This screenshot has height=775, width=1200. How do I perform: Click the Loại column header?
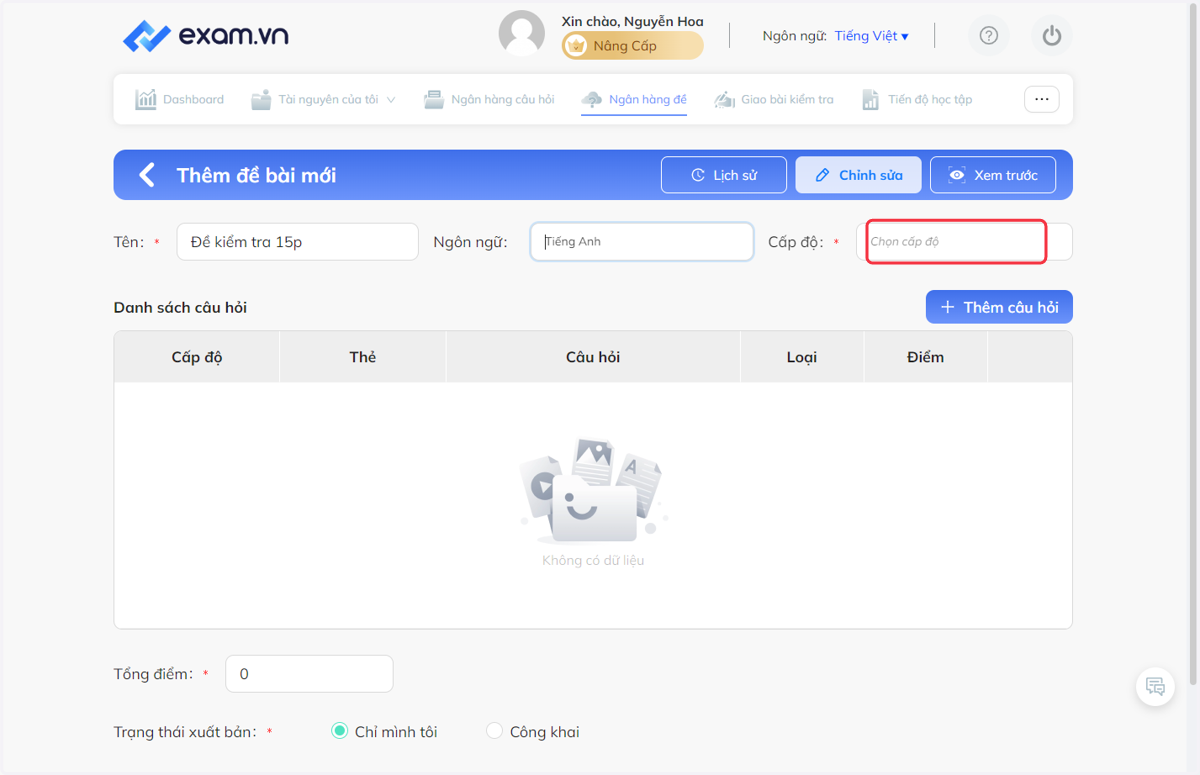click(x=802, y=357)
